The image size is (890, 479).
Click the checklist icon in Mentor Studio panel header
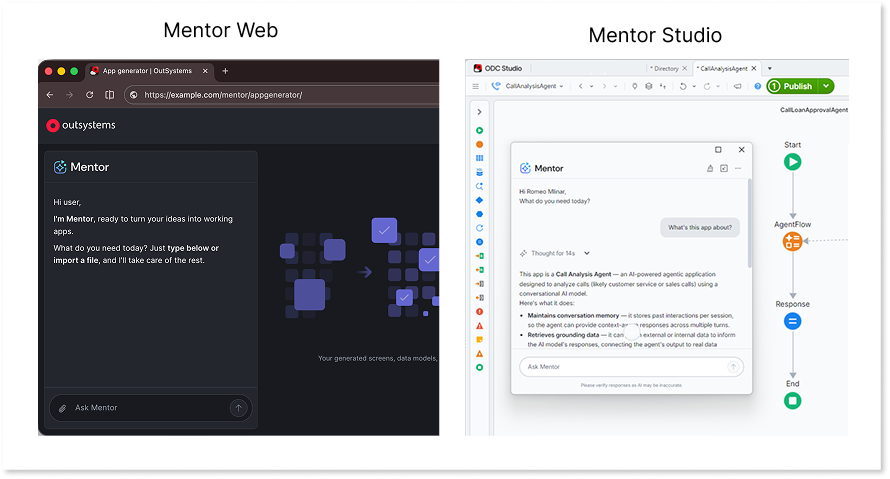click(x=724, y=169)
